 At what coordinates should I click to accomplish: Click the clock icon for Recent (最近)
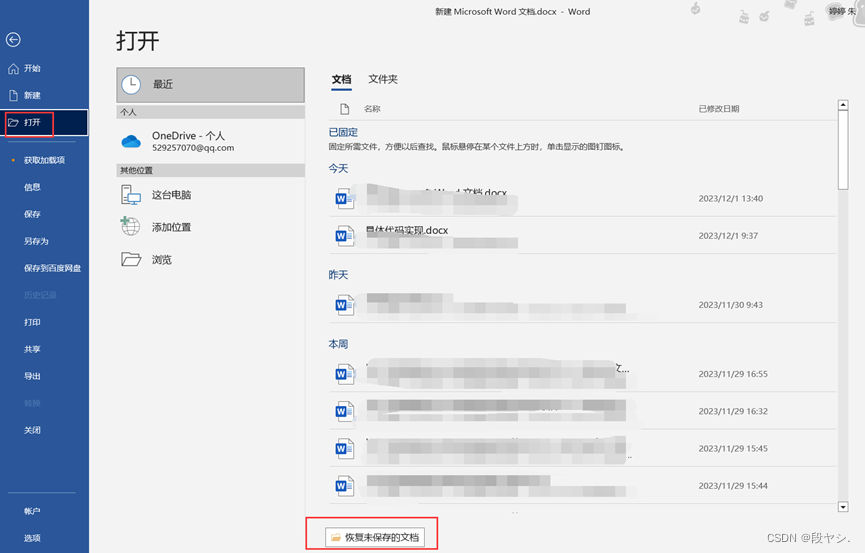(131, 84)
